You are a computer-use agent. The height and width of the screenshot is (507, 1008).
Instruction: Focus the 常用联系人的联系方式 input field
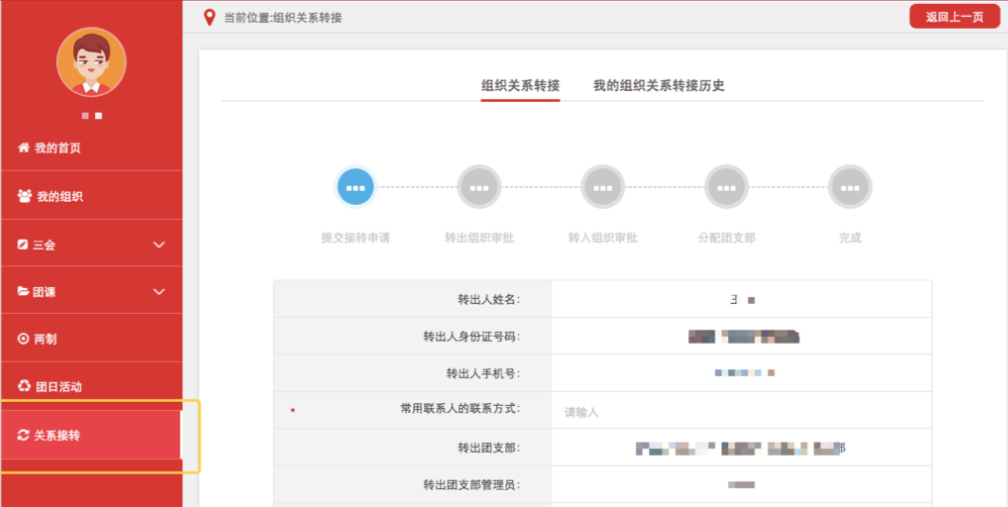pyautogui.click(x=740, y=411)
